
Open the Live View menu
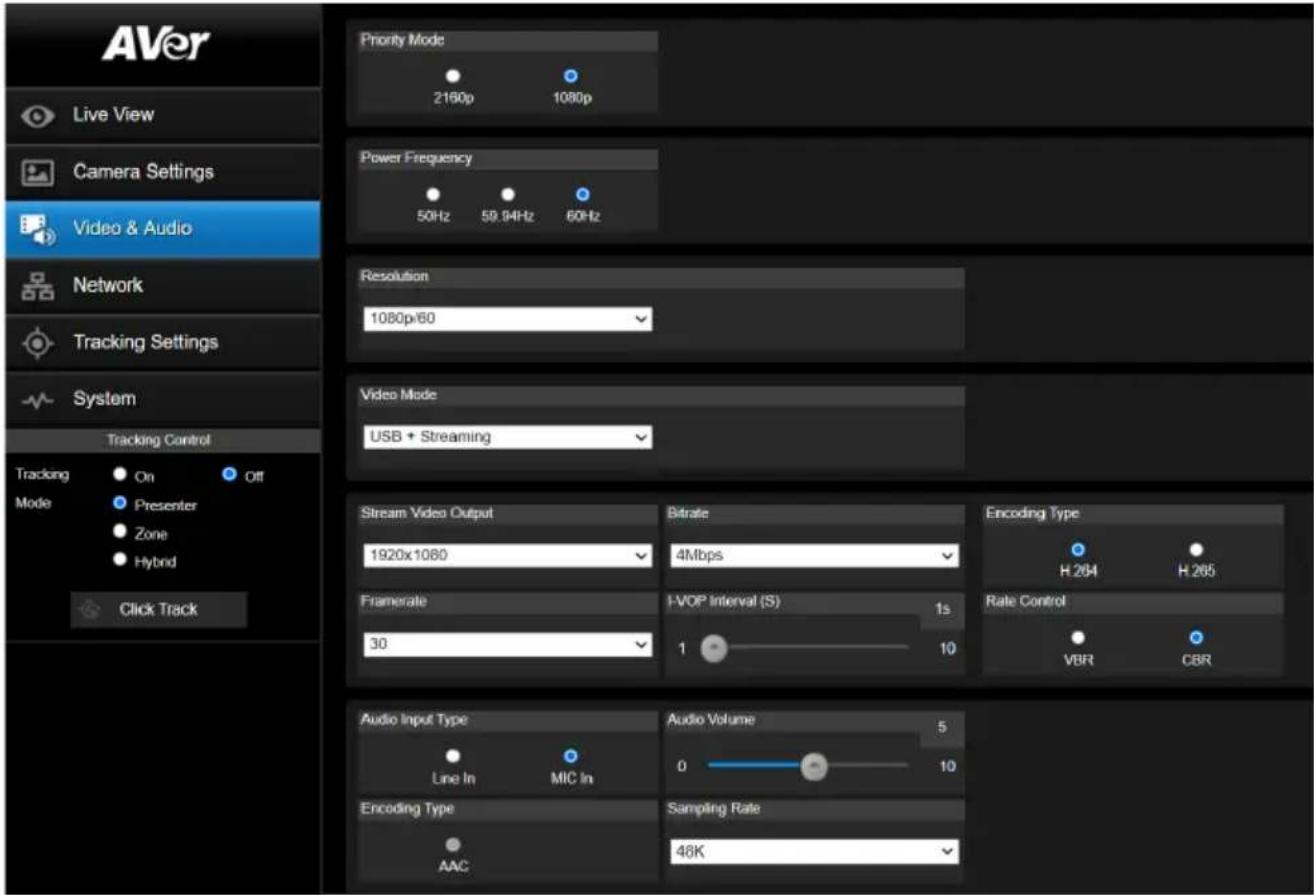pyautogui.click(x=161, y=115)
